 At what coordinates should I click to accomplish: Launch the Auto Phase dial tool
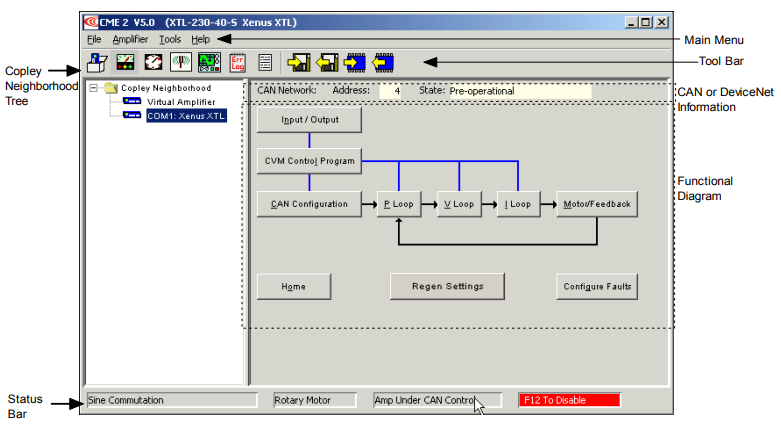[153, 62]
